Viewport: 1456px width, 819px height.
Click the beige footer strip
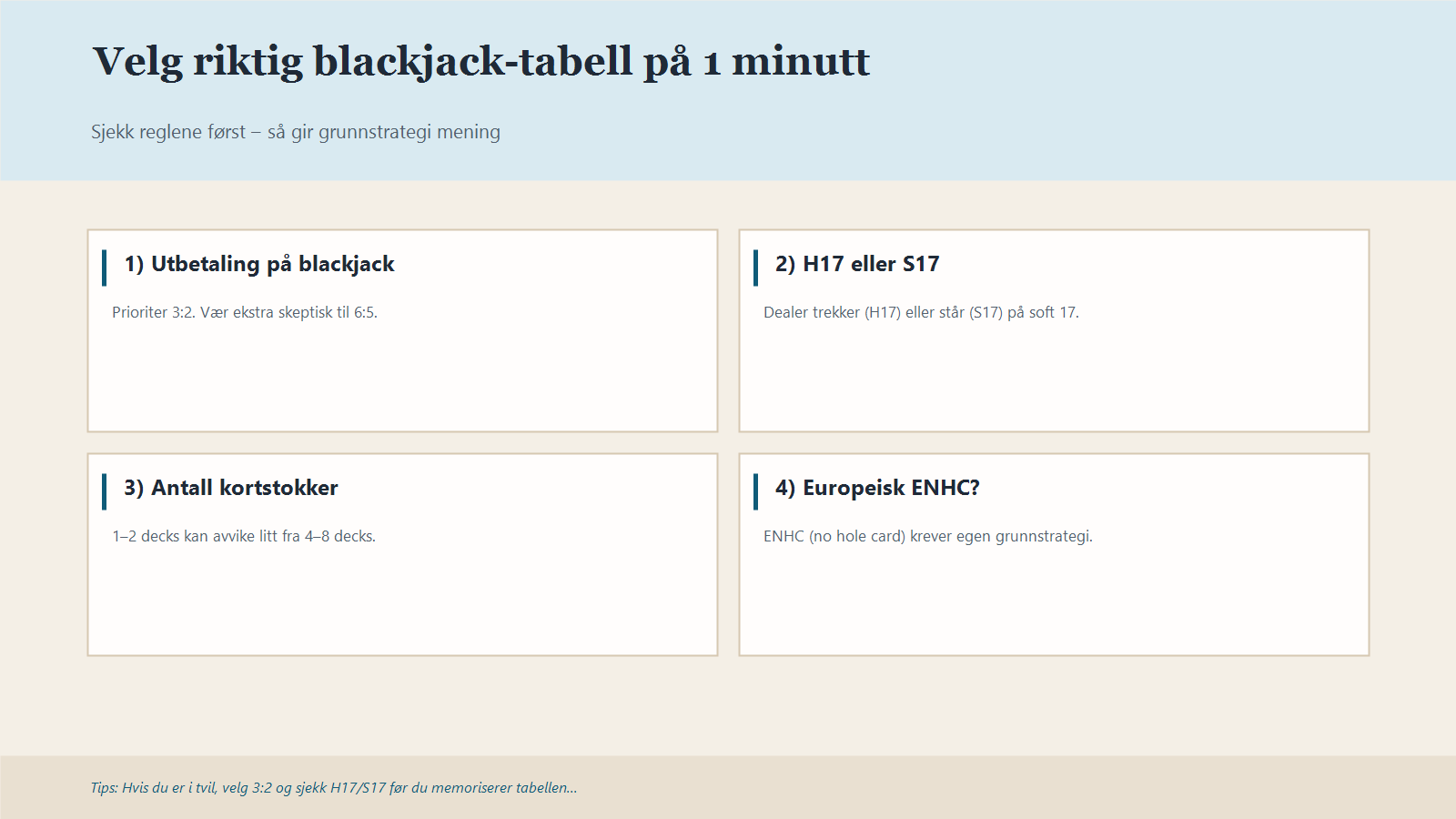pyautogui.click(x=1092, y=788)
